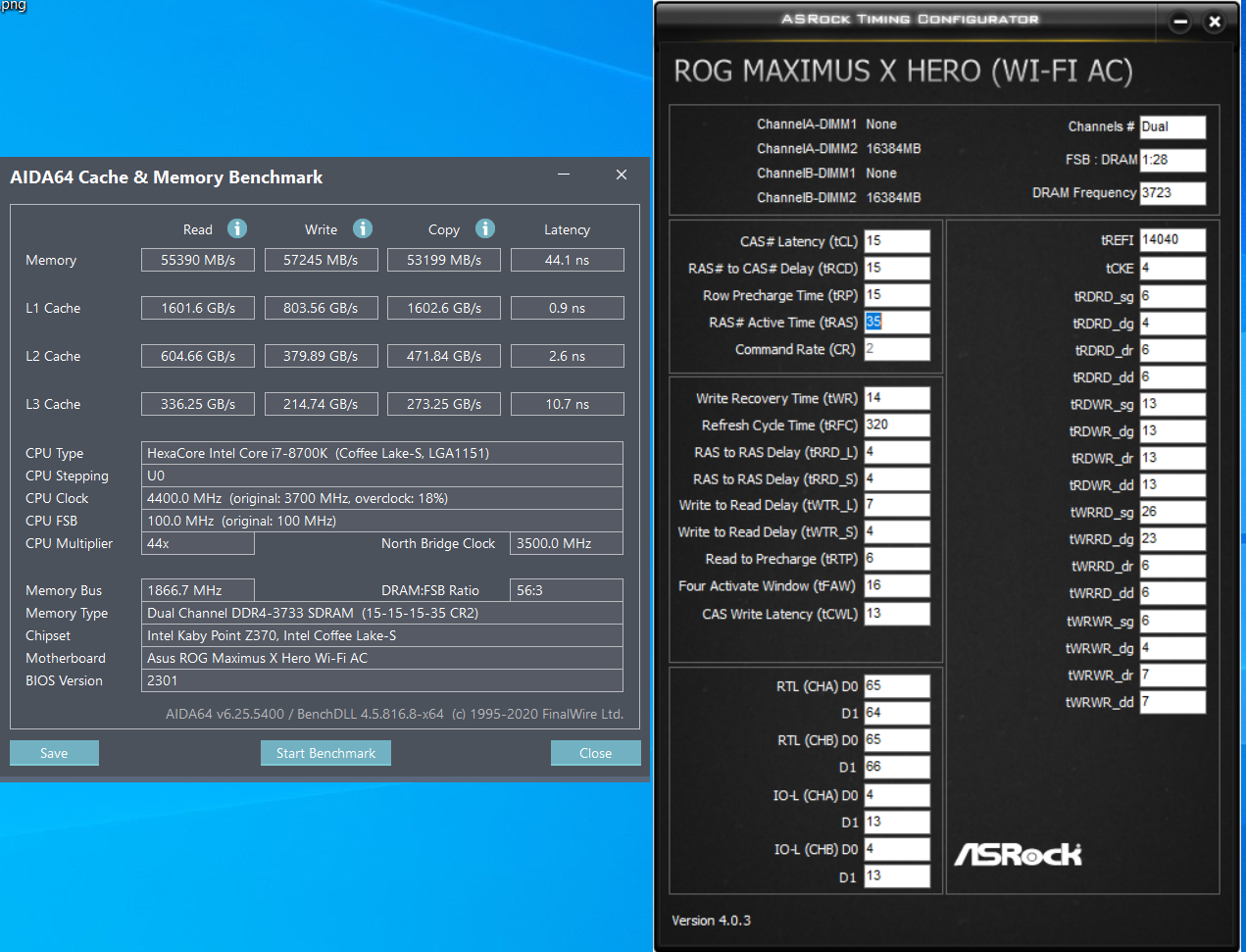Click the Four Activate Window (tFAW) field

[x=897, y=585]
